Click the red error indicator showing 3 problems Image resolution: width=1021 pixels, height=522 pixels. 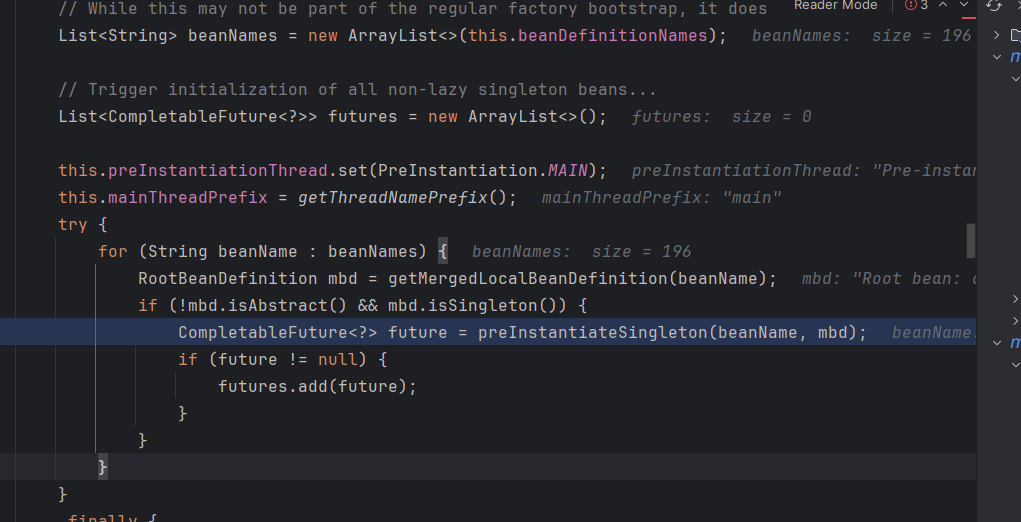point(916,5)
